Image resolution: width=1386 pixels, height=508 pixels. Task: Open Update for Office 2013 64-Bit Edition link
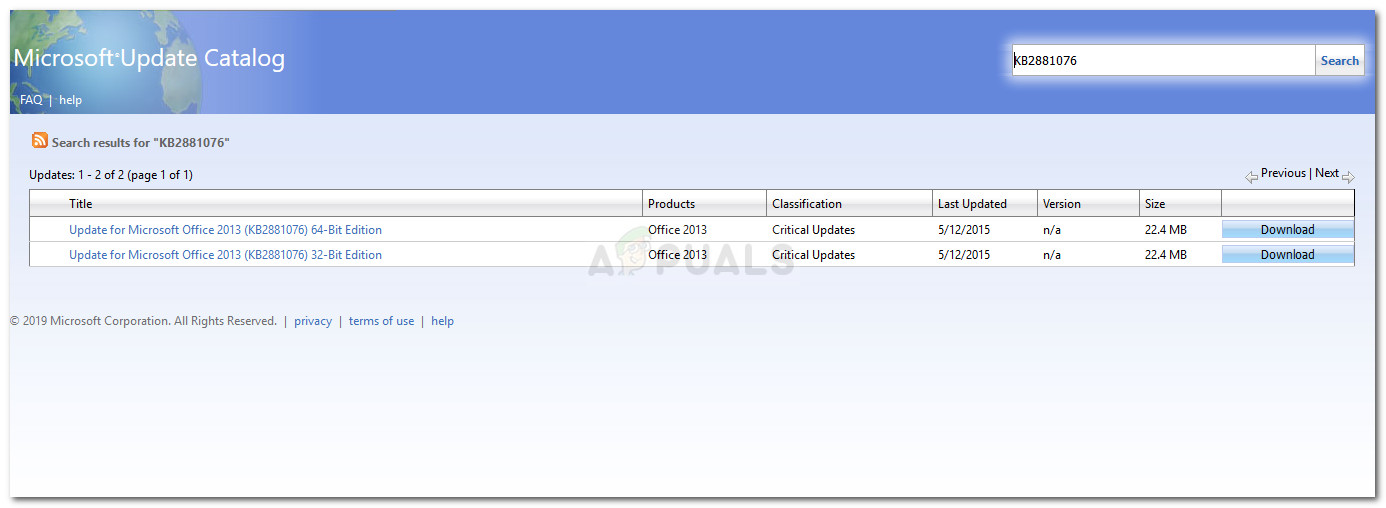tap(225, 230)
